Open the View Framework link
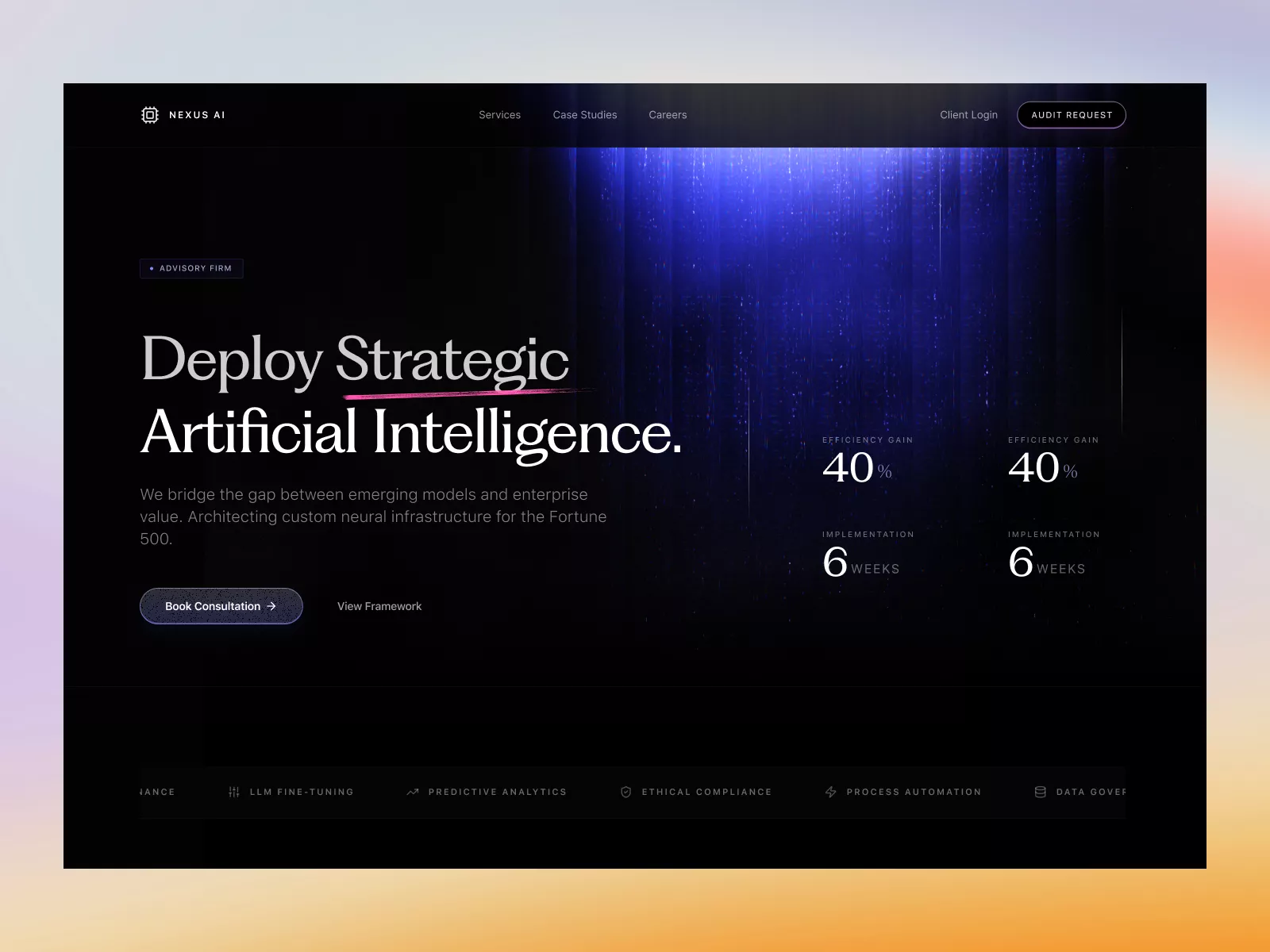Image resolution: width=1270 pixels, height=952 pixels. coord(379,606)
